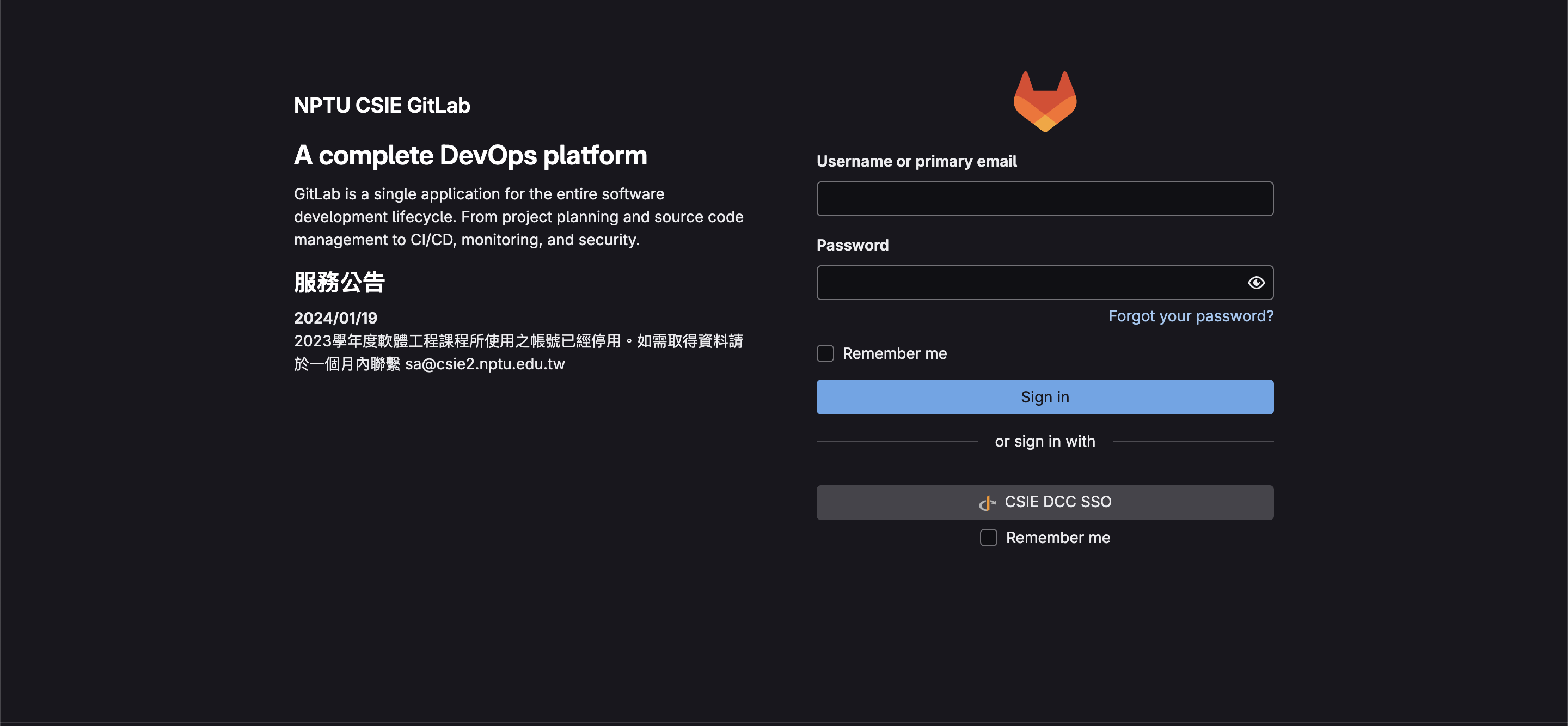Click the A complete DevOps platform heading

470,155
